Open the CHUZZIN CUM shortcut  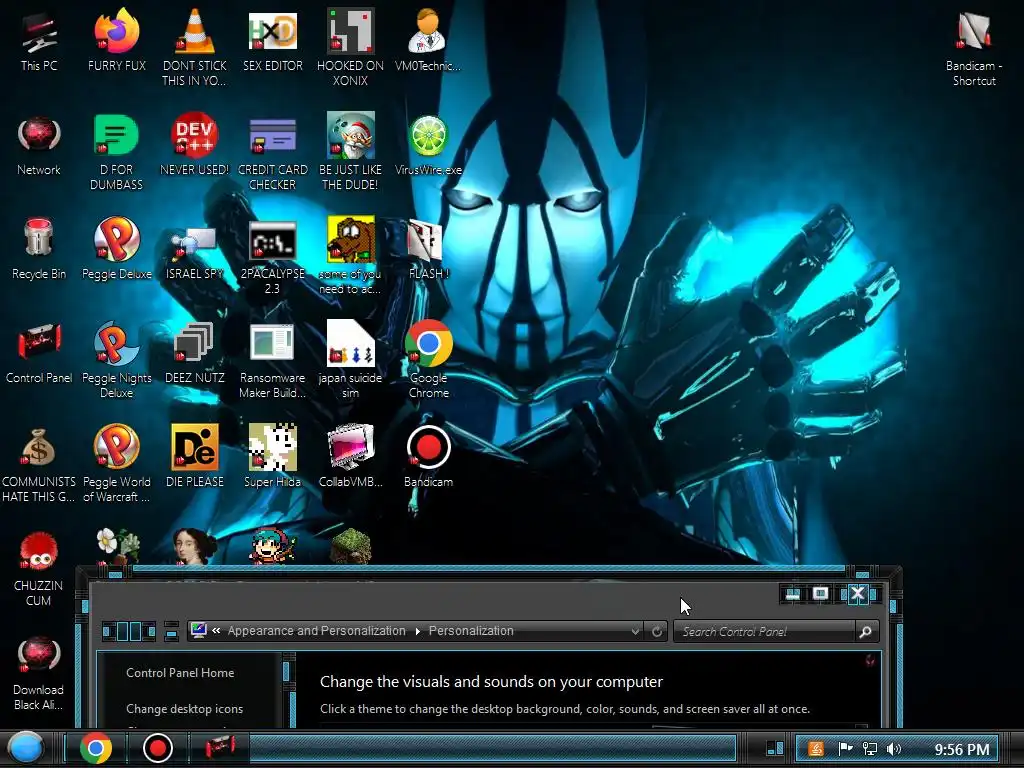(39, 570)
